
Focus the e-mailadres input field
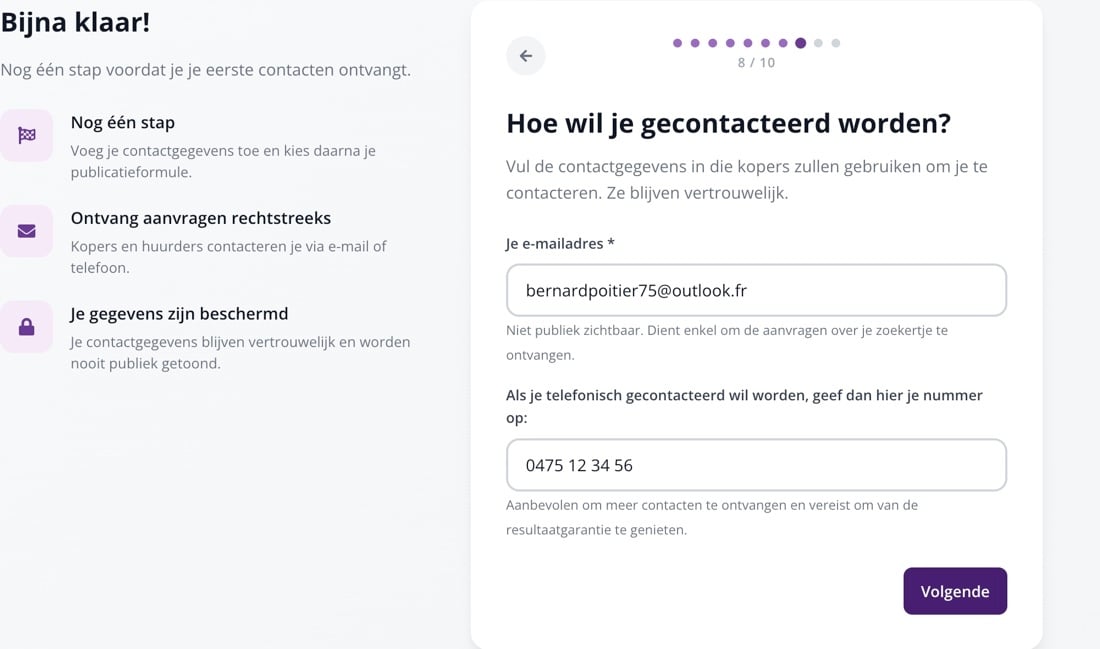[x=756, y=290]
